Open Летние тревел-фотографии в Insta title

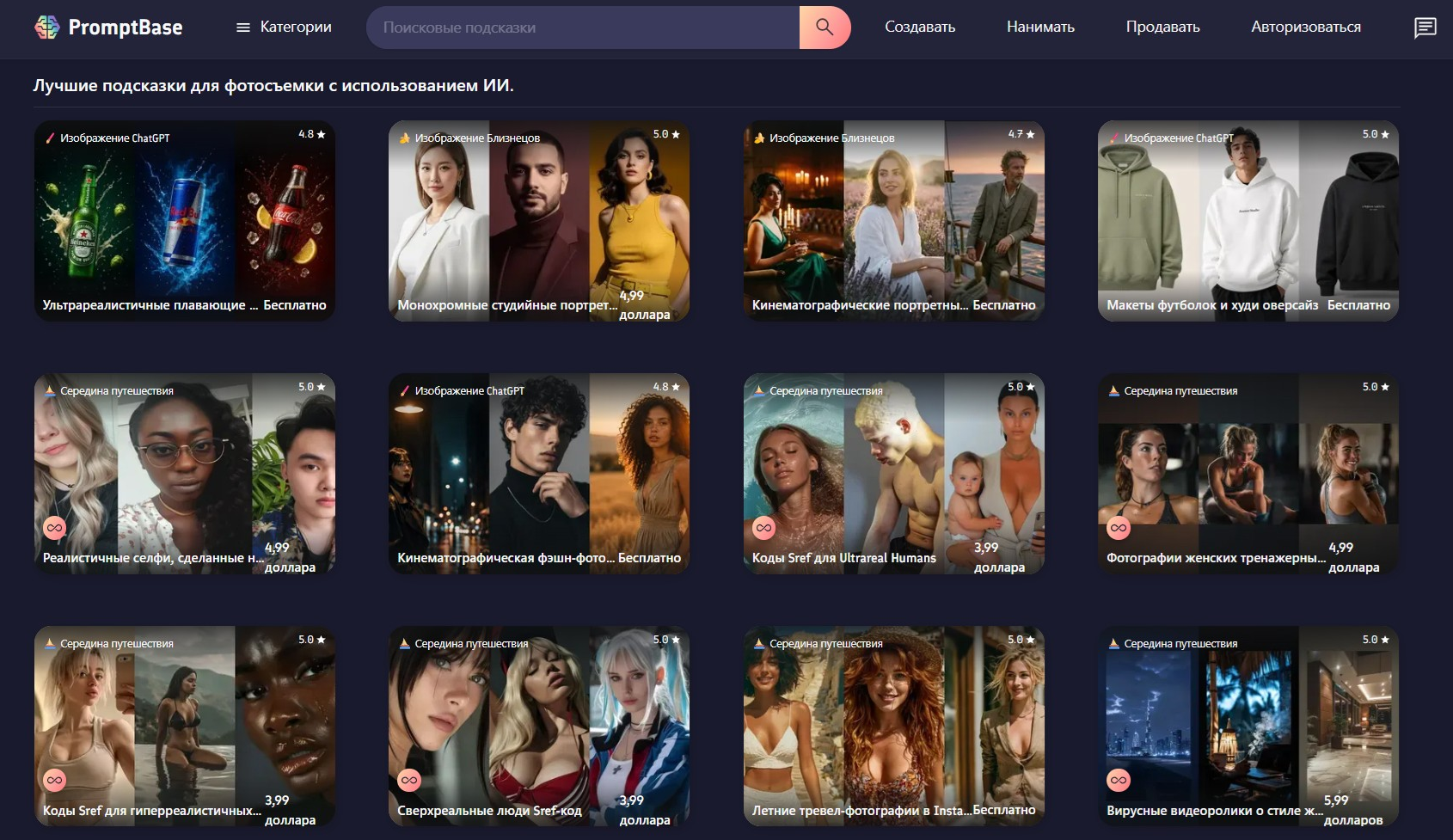click(861, 811)
